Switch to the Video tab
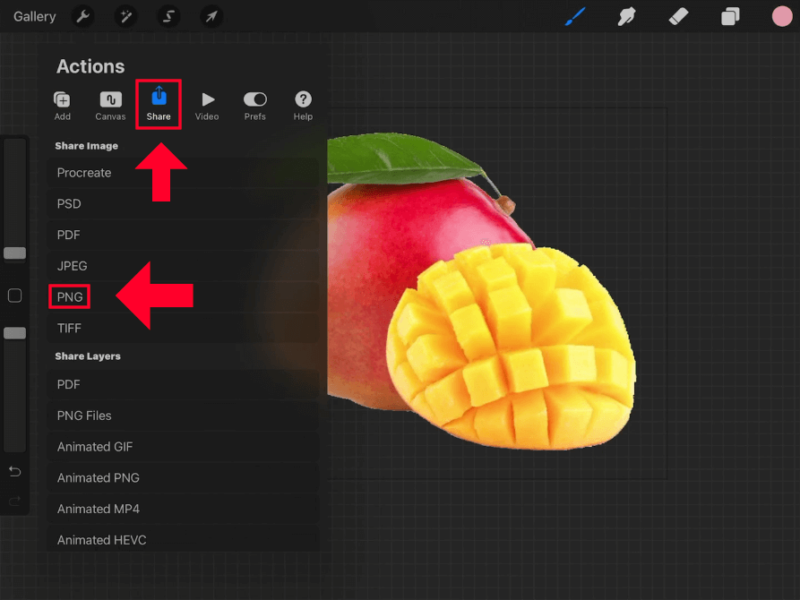The width and height of the screenshot is (800, 600). [x=207, y=103]
